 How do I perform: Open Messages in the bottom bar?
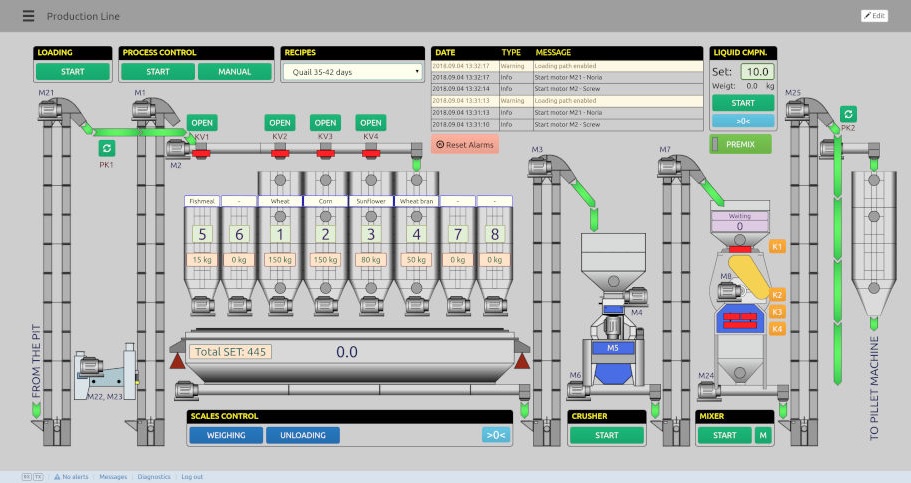[113, 477]
